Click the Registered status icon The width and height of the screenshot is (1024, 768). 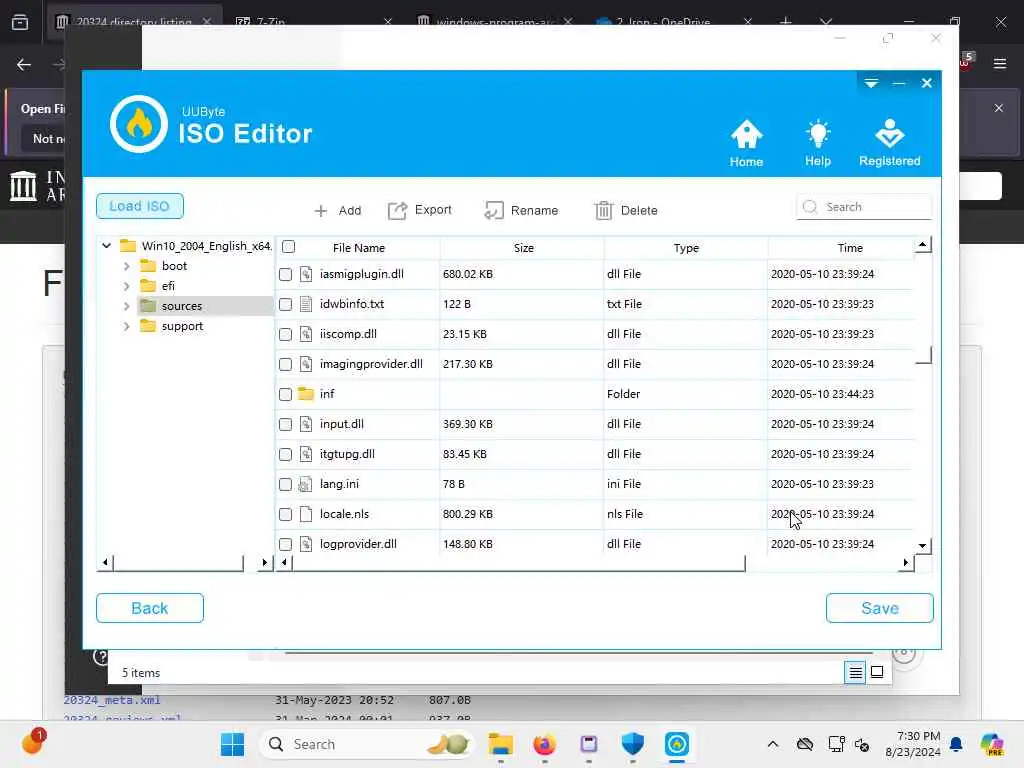click(889, 143)
